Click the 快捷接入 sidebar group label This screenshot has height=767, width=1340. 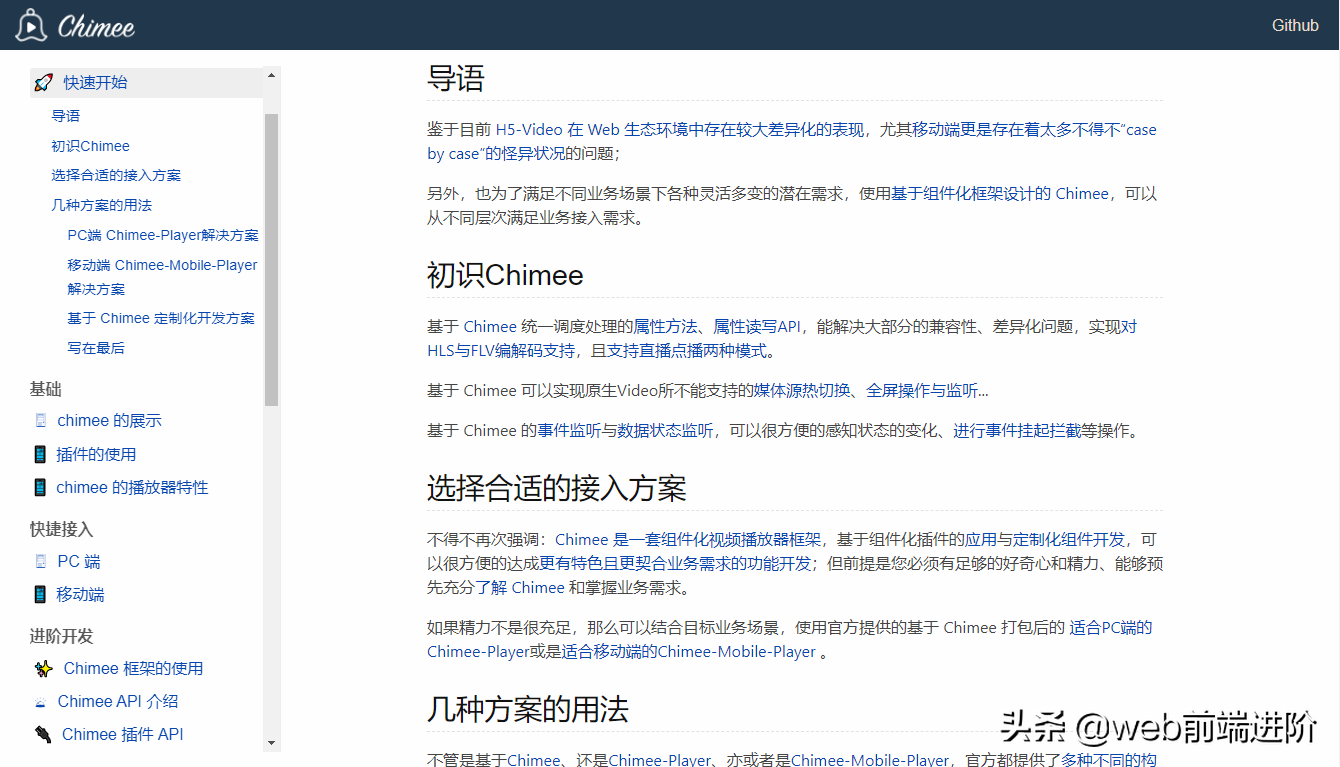pos(62,529)
